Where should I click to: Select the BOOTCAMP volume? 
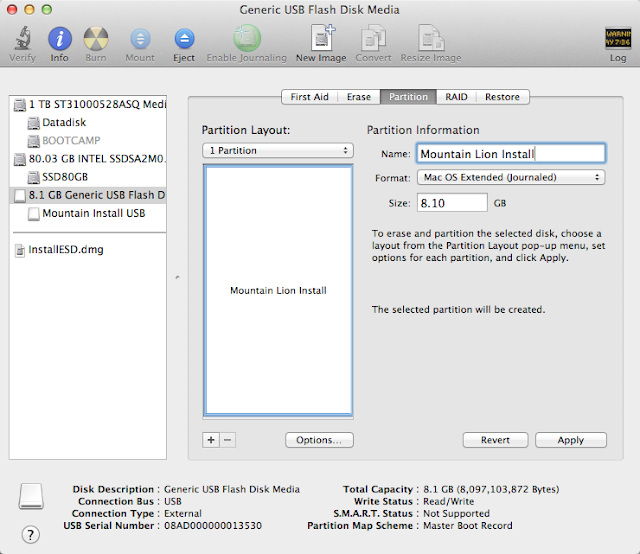88,140
